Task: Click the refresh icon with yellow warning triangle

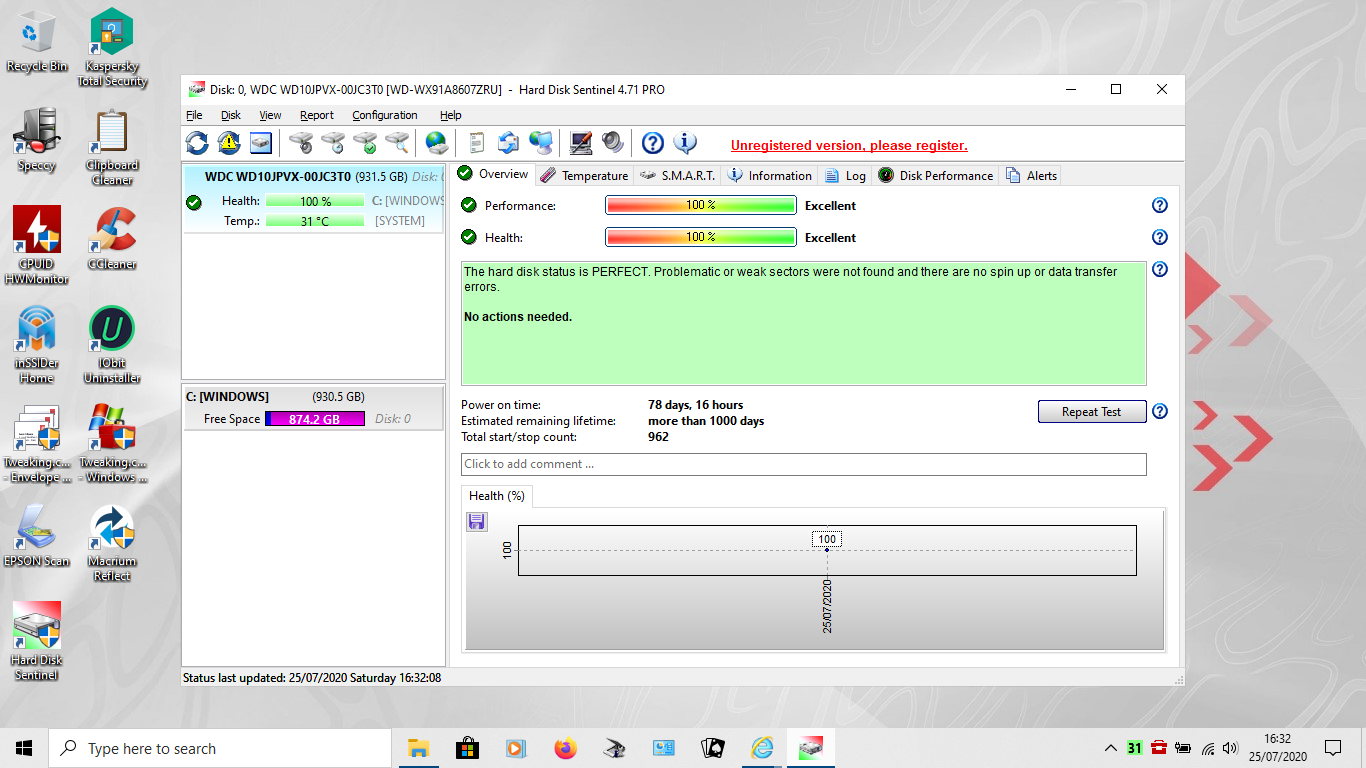Action: click(x=229, y=143)
